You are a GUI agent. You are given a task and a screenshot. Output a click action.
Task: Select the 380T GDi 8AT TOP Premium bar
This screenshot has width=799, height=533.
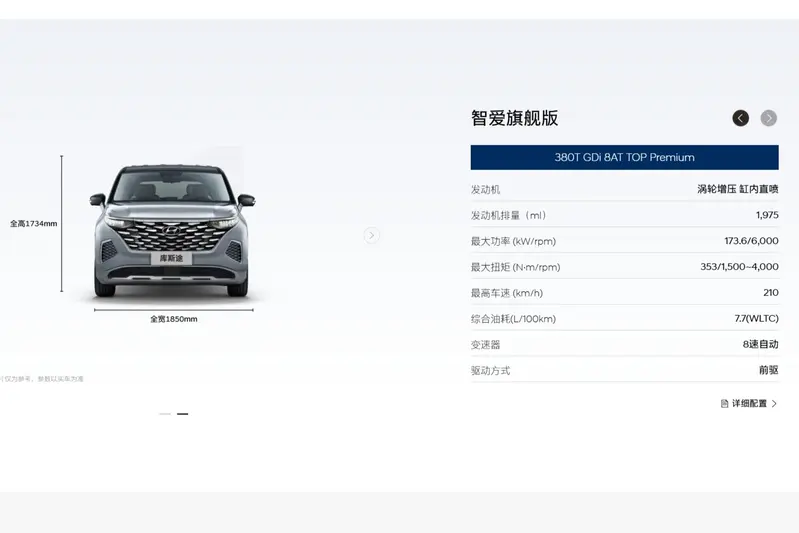624,157
